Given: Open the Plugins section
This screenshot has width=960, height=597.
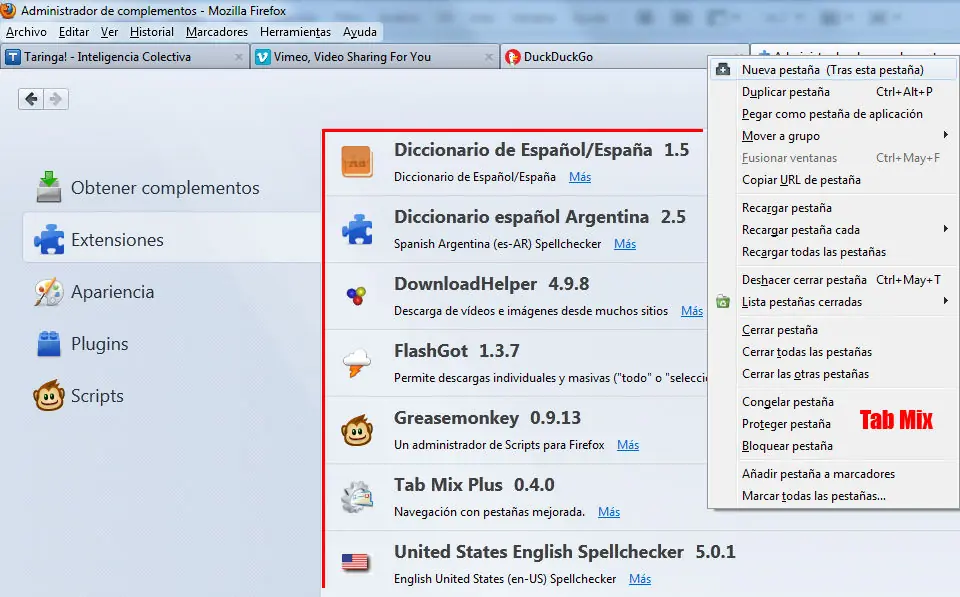Looking at the screenshot, I should click(172, 344).
